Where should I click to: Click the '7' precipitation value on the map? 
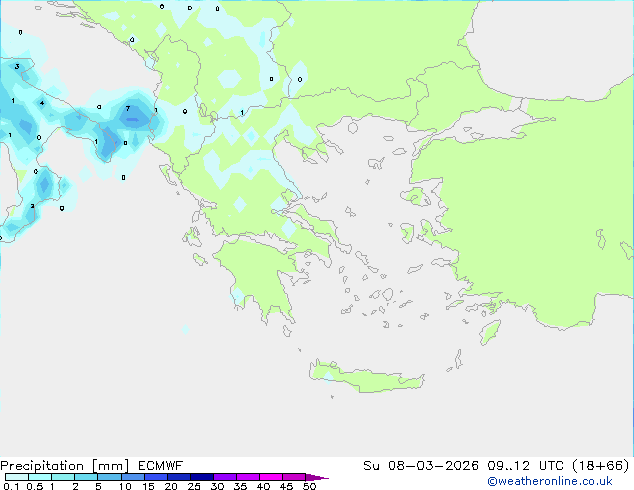point(128,108)
